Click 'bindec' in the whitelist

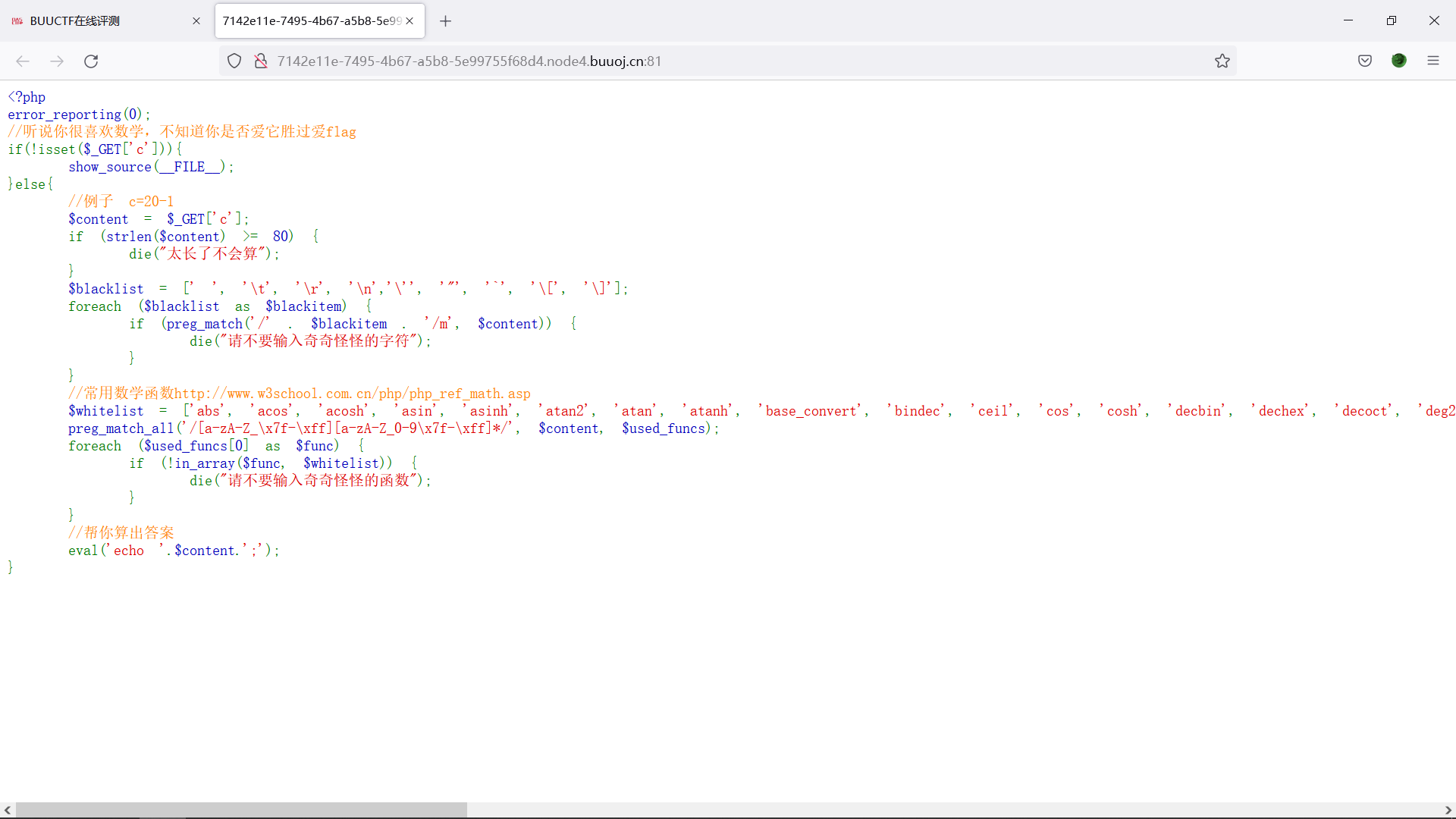pos(919,411)
